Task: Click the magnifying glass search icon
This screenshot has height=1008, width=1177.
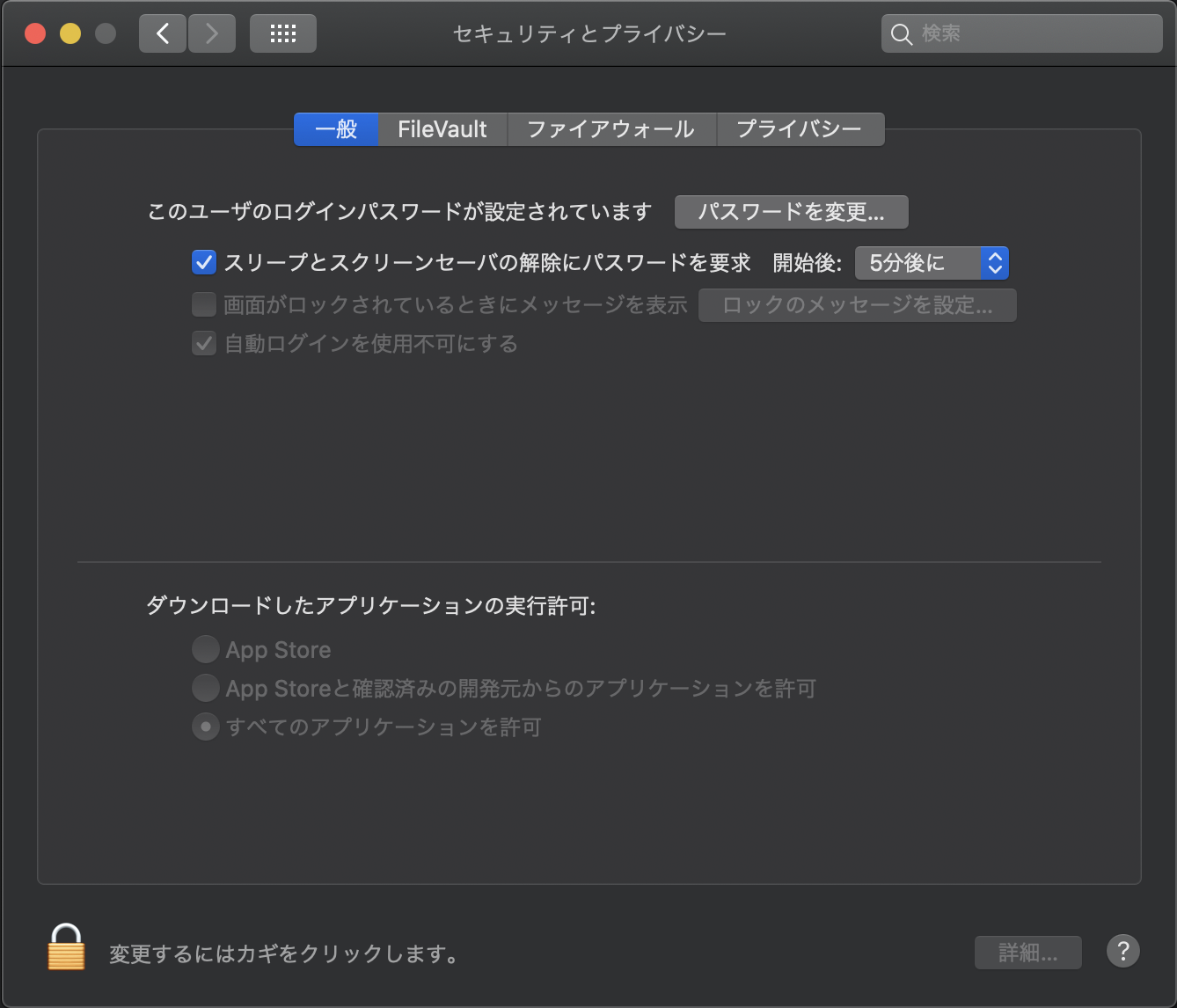Action: pos(902,34)
